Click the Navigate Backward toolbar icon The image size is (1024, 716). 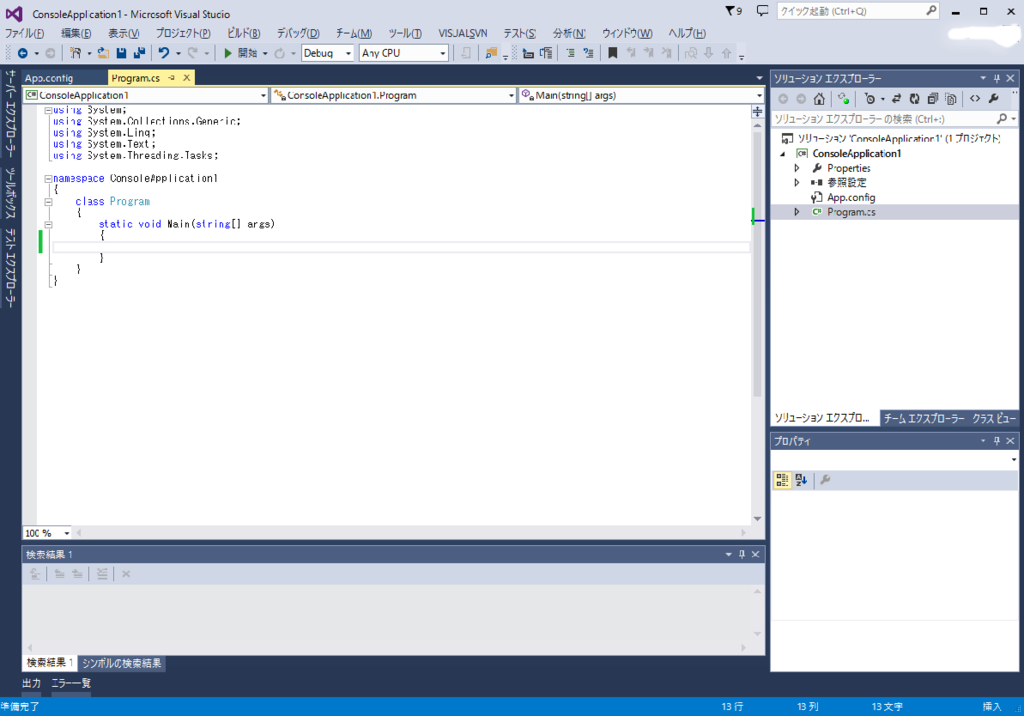click(23, 53)
